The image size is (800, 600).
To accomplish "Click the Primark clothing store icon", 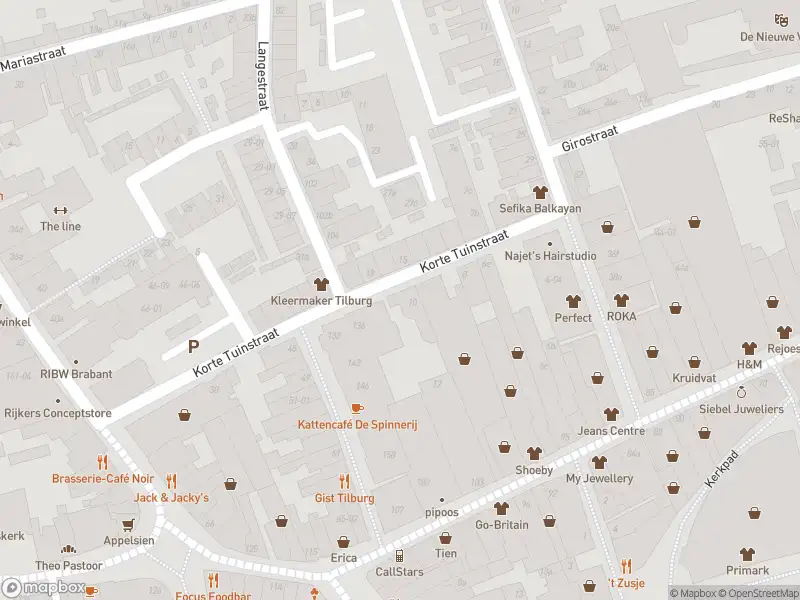I will click(x=747, y=553).
